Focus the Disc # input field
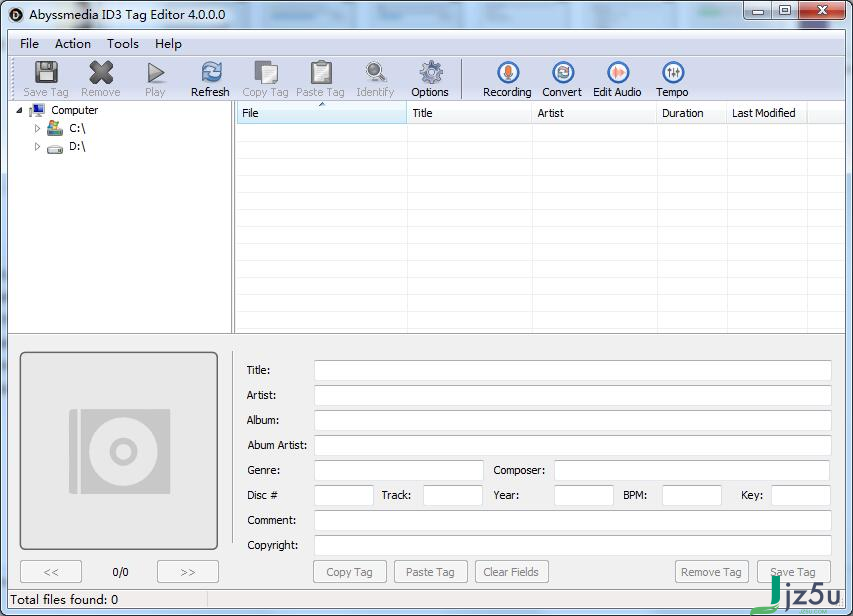Screen dimensions: 853x616 click(344, 495)
